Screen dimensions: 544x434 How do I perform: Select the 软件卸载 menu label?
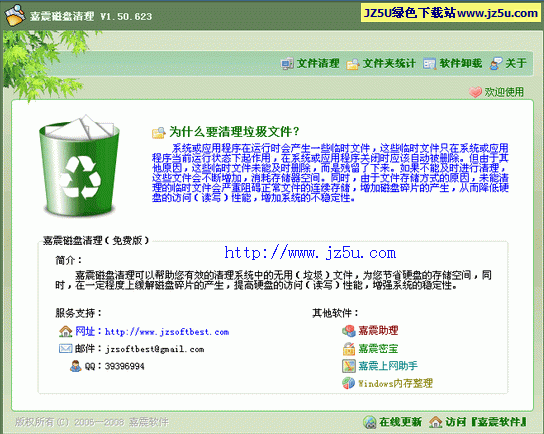click(461, 63)
